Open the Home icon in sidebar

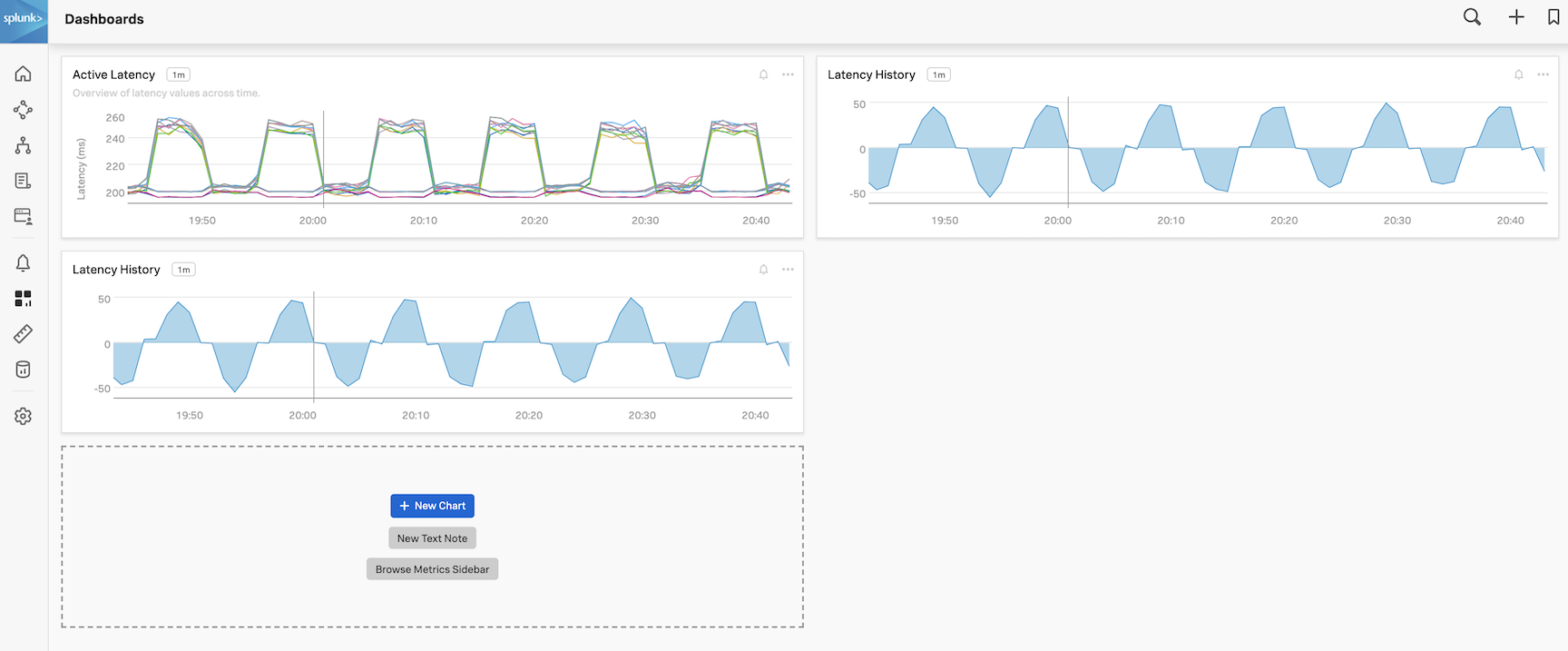(24, 74)
